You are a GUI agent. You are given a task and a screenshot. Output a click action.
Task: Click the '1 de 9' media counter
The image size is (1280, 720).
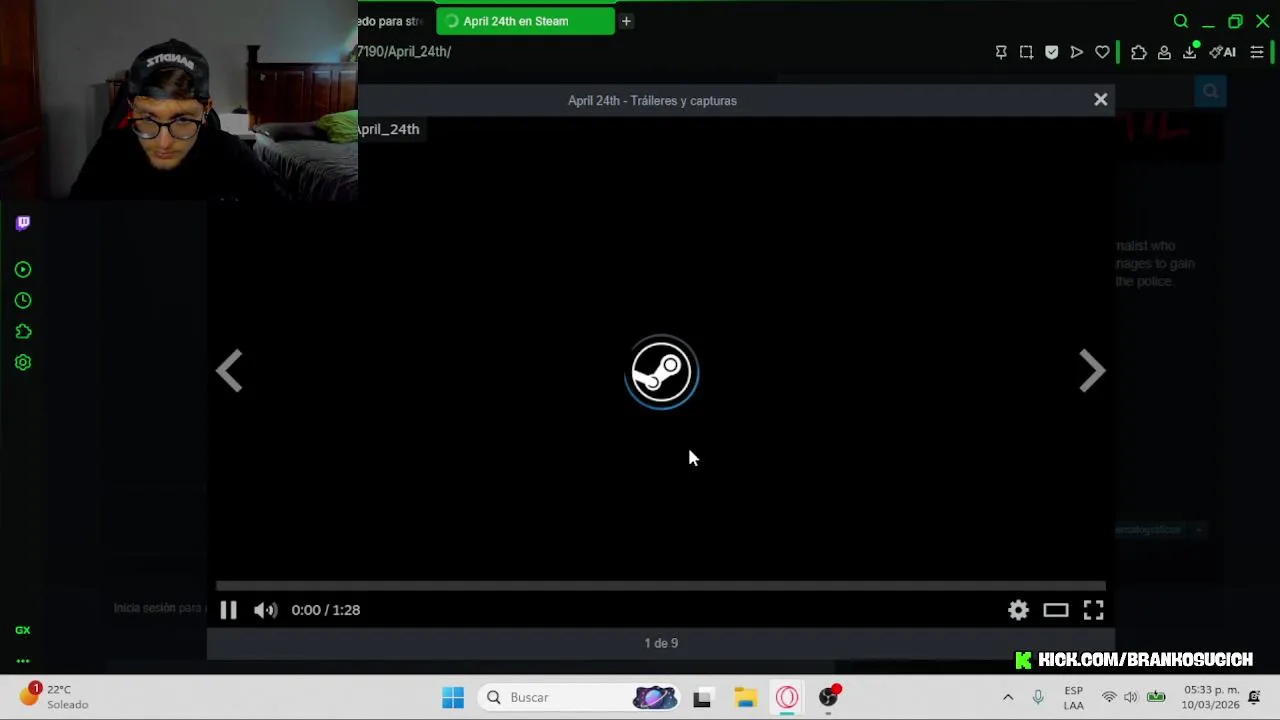point(661,643)
